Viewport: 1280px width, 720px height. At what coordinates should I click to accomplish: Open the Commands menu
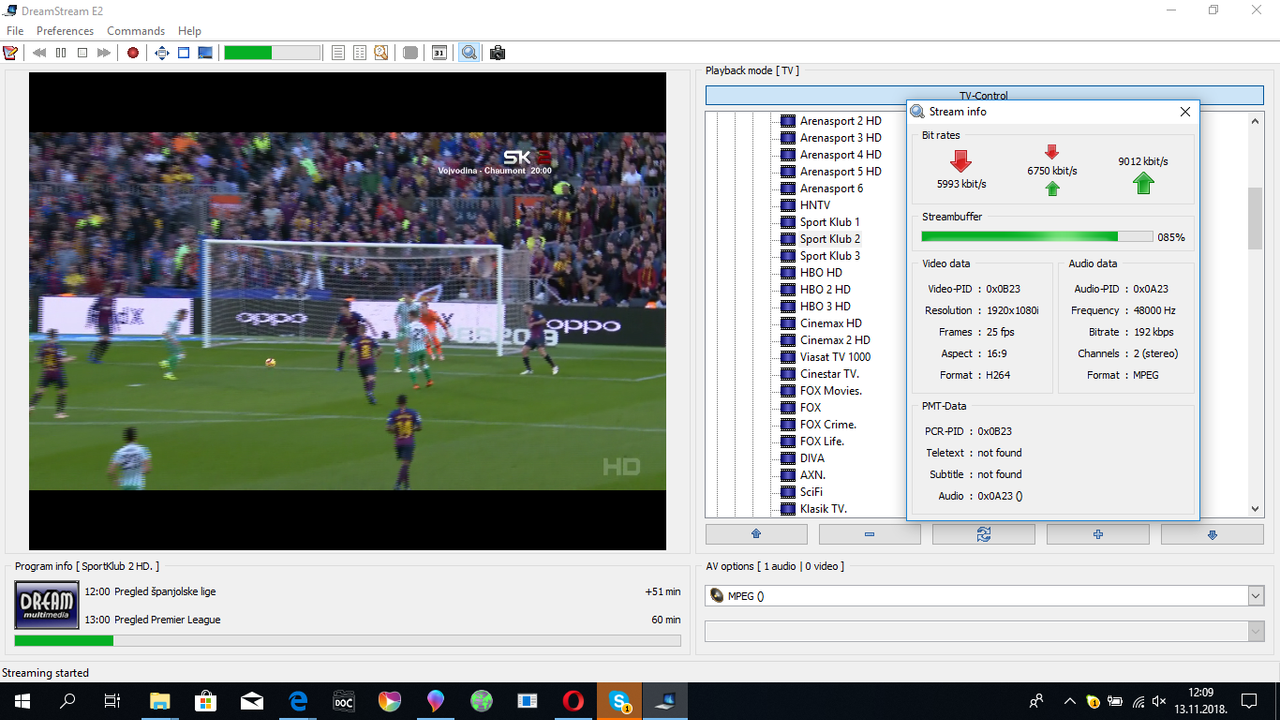[x=136, y=31]
